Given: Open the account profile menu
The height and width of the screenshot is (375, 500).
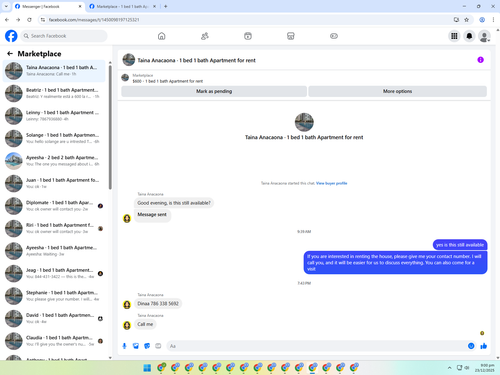Looking at the screenshot, I should tap(484, 36).
